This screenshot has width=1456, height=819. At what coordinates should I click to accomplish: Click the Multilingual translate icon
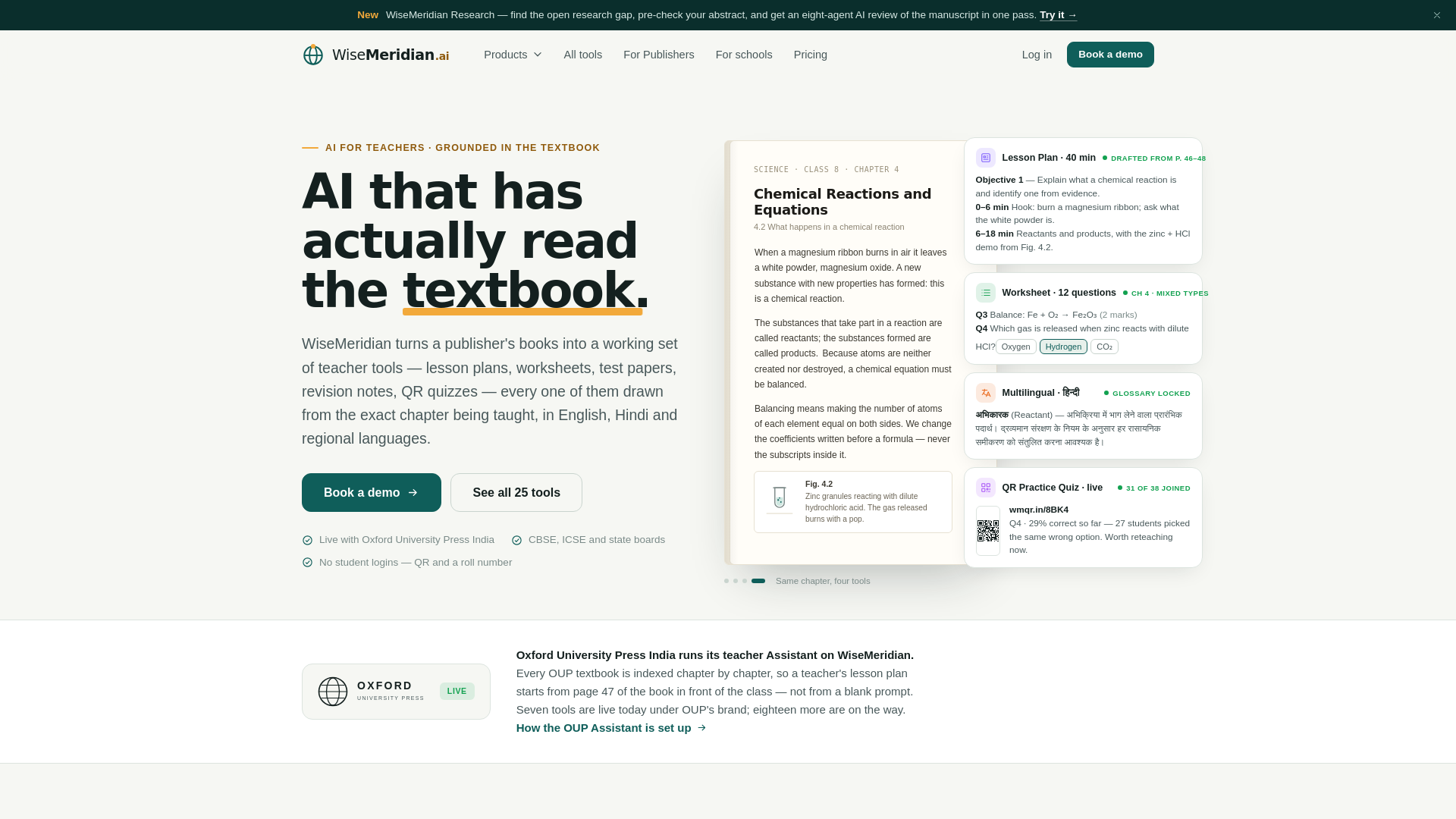point(986,393)
